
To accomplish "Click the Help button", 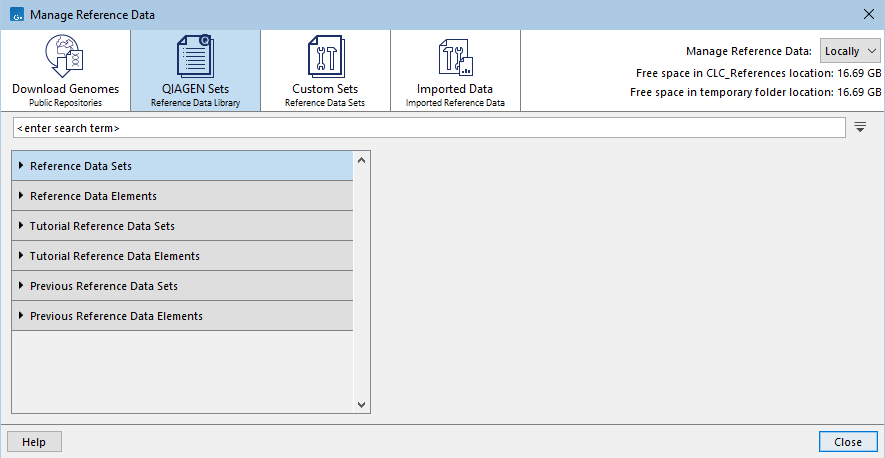I will click(34, 442).
